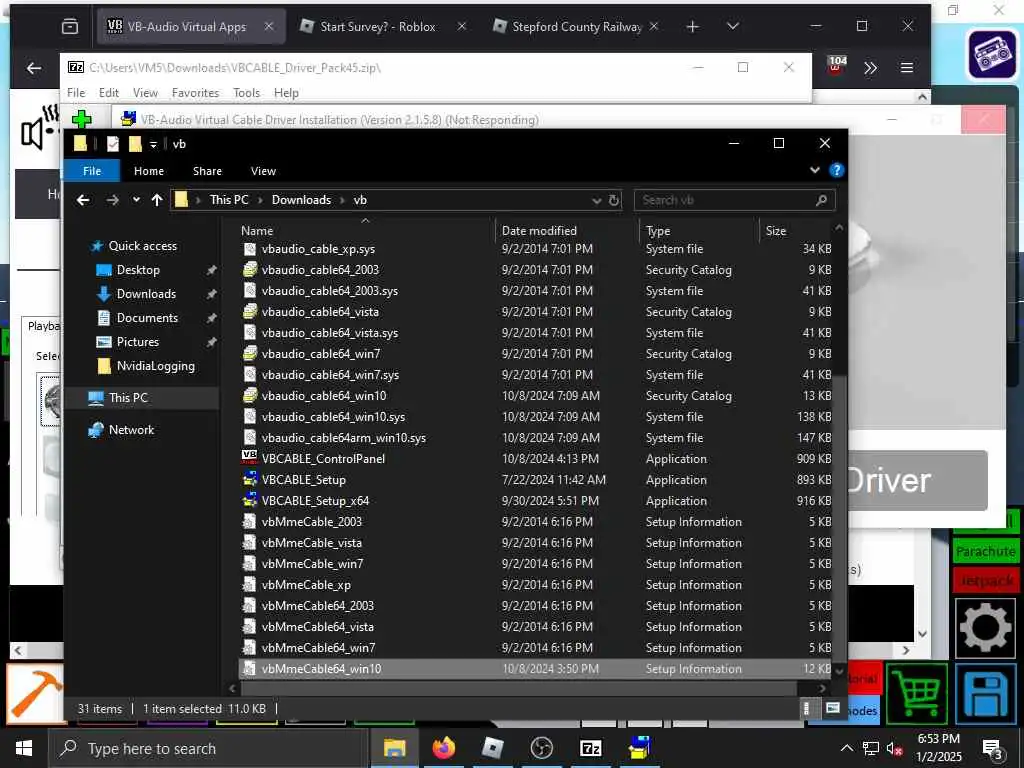Open Customize Quick Access Toolbar dropdown
The width and height of the screenshot is (1024, 768).
(x=153, y=144)
